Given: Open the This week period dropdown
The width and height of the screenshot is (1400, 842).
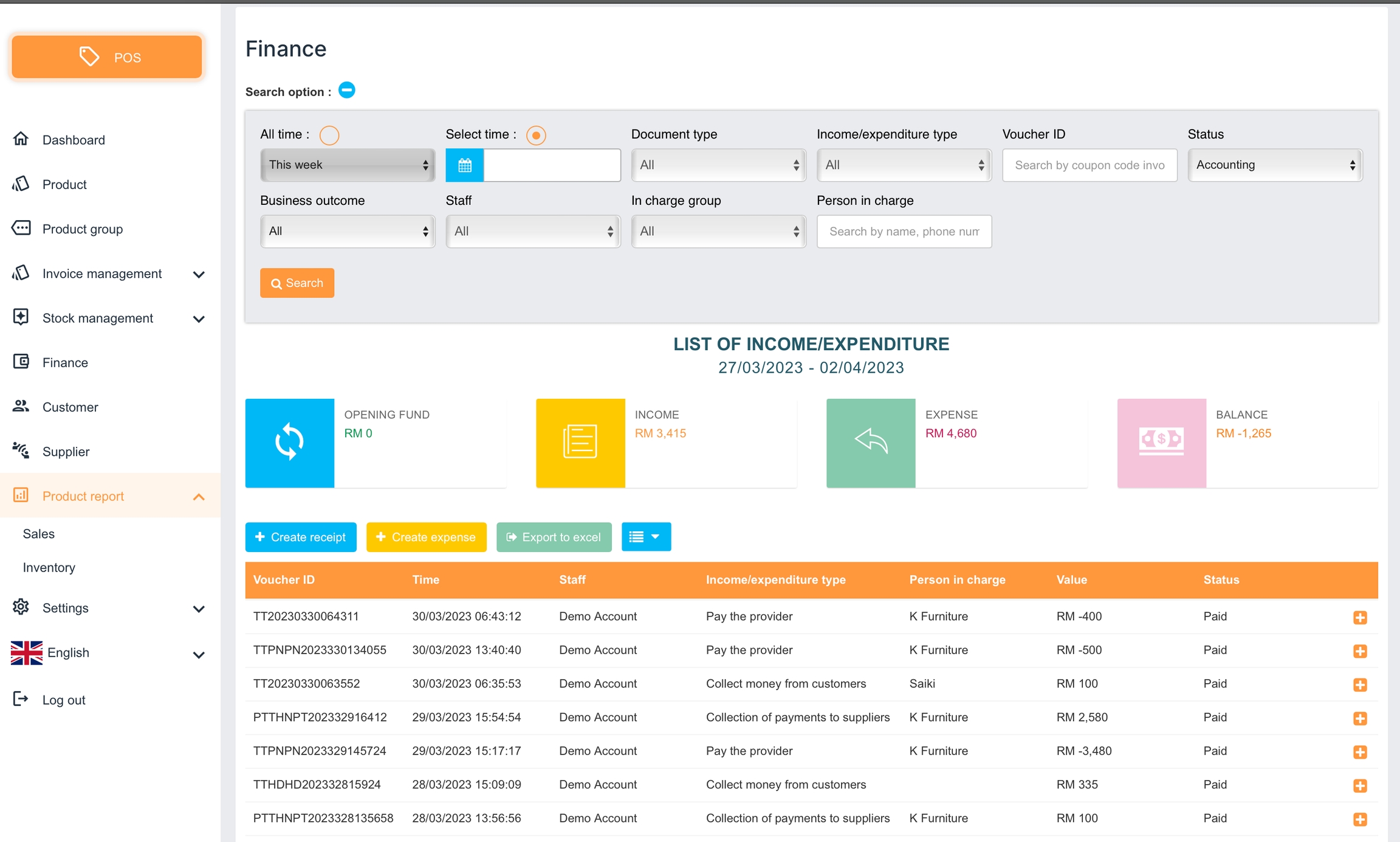Looking at the screenshot, I should 348,165.
